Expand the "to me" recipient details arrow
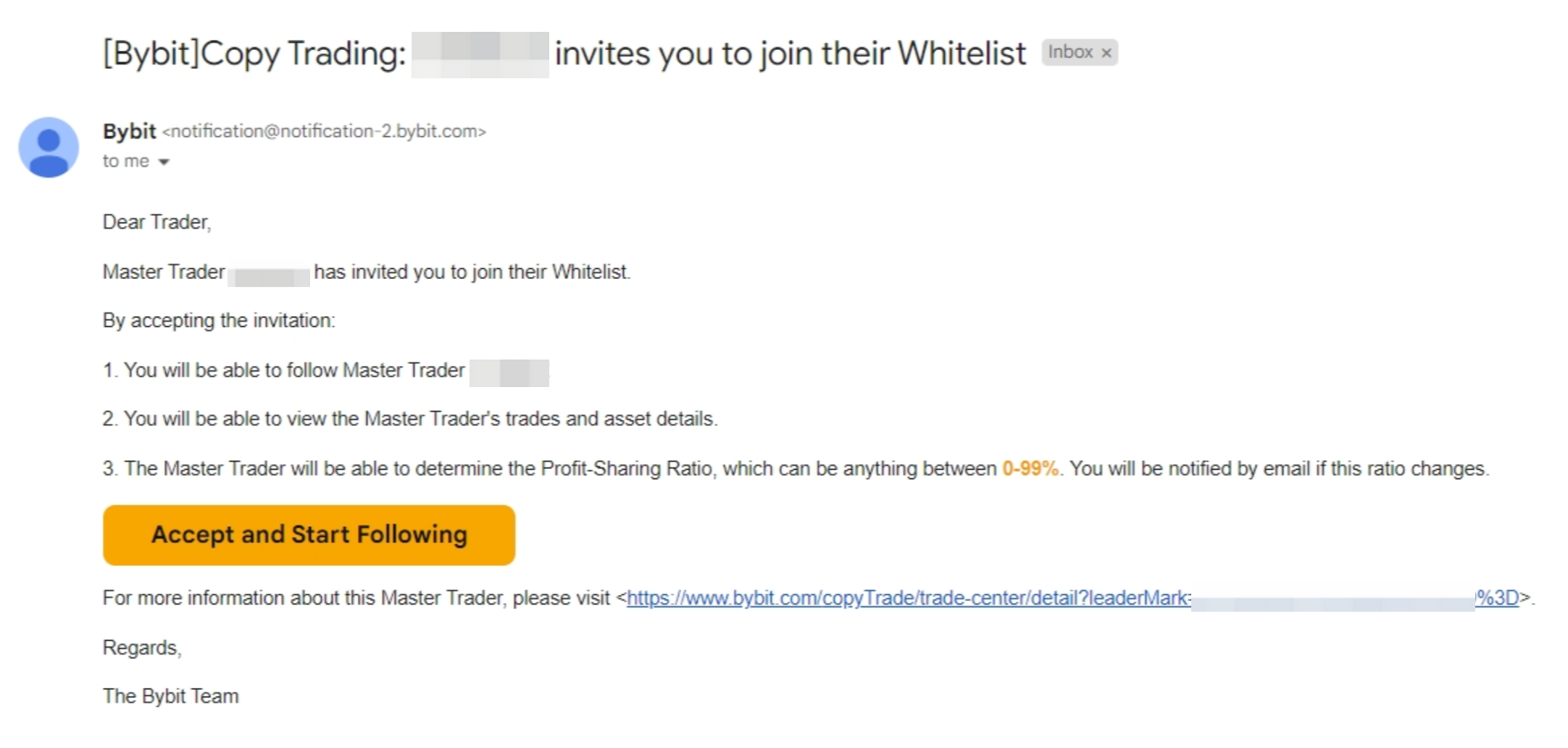This screenshot has width=1568, height=748. pos(164,162)
